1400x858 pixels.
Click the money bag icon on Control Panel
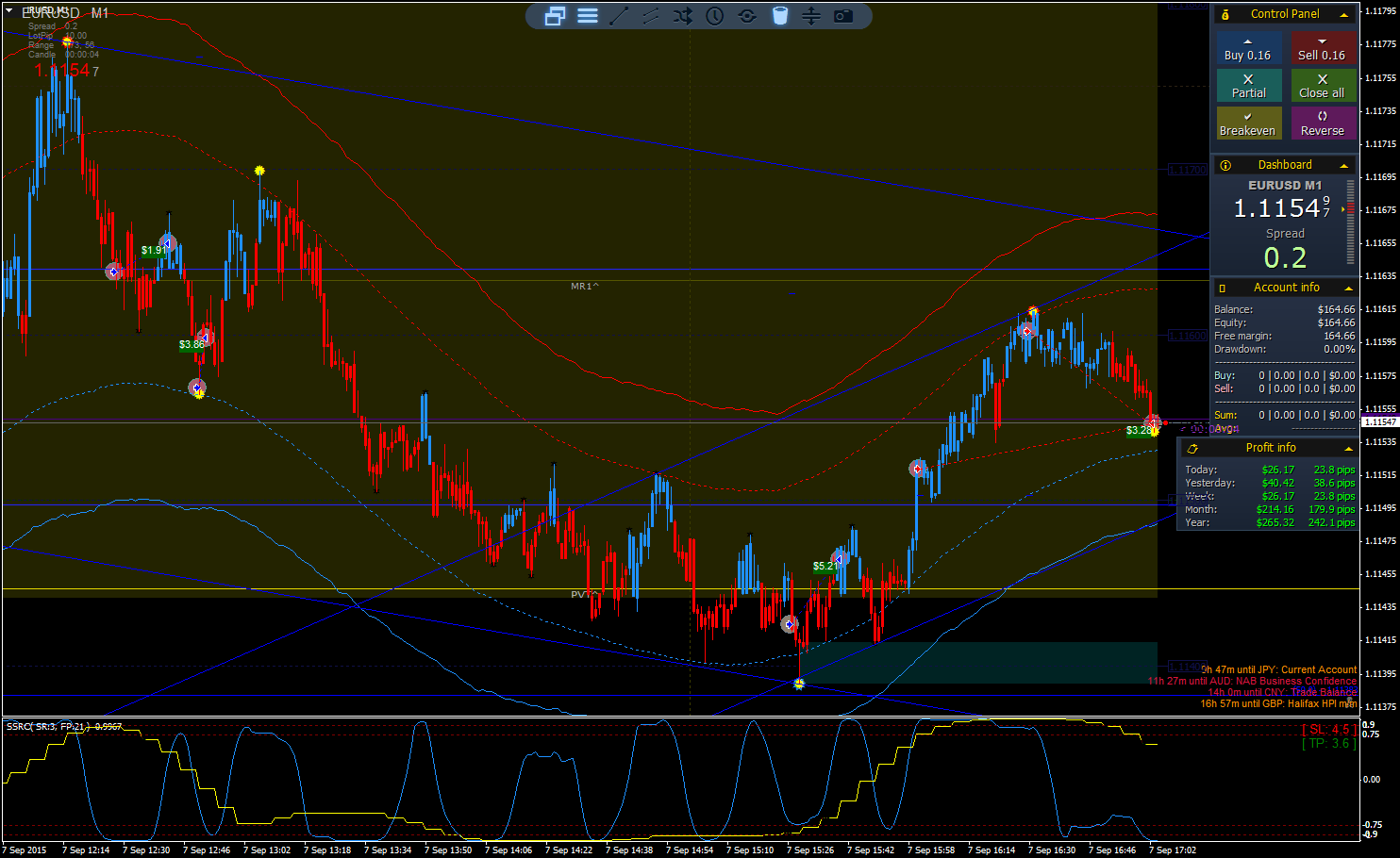(1225, 14)
